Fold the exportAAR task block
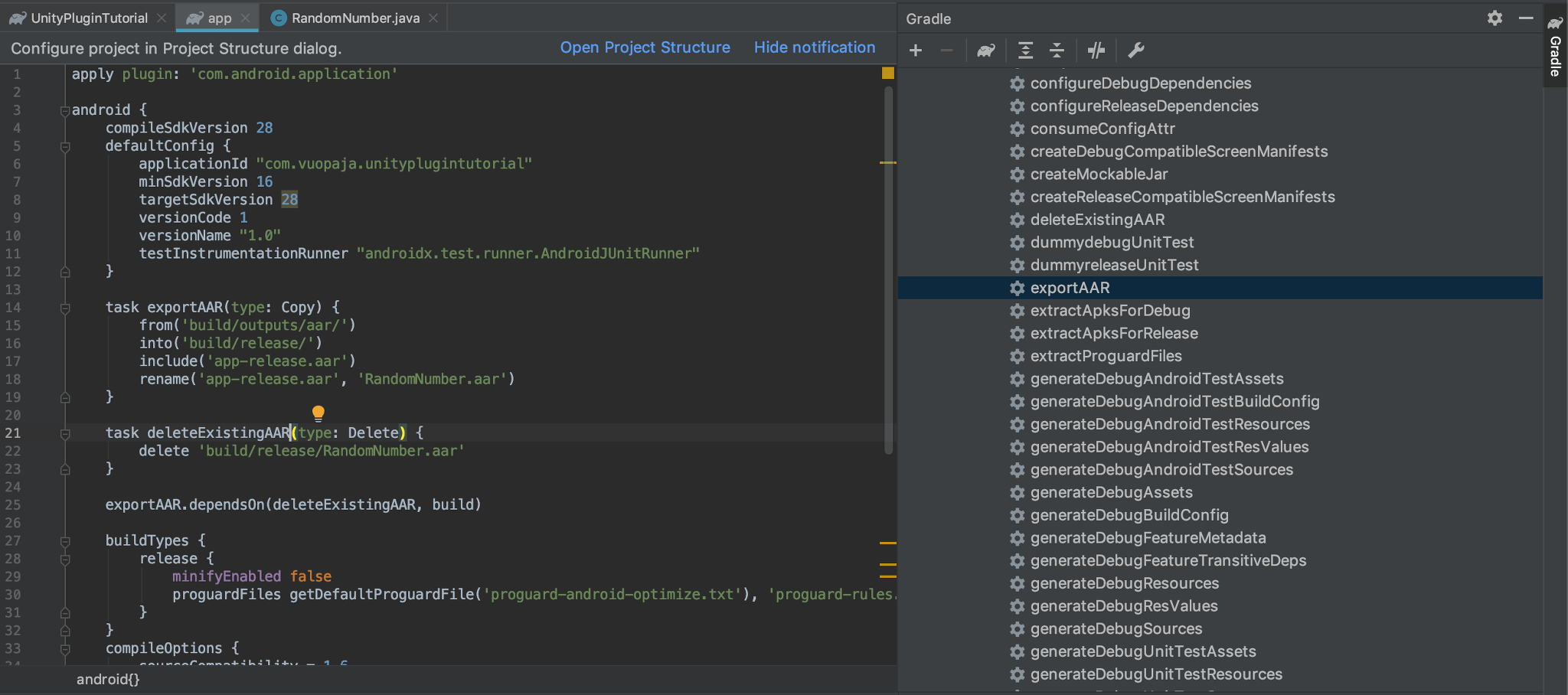Image resolution: width=1568 pixels, height=695 pixels. 65,308
